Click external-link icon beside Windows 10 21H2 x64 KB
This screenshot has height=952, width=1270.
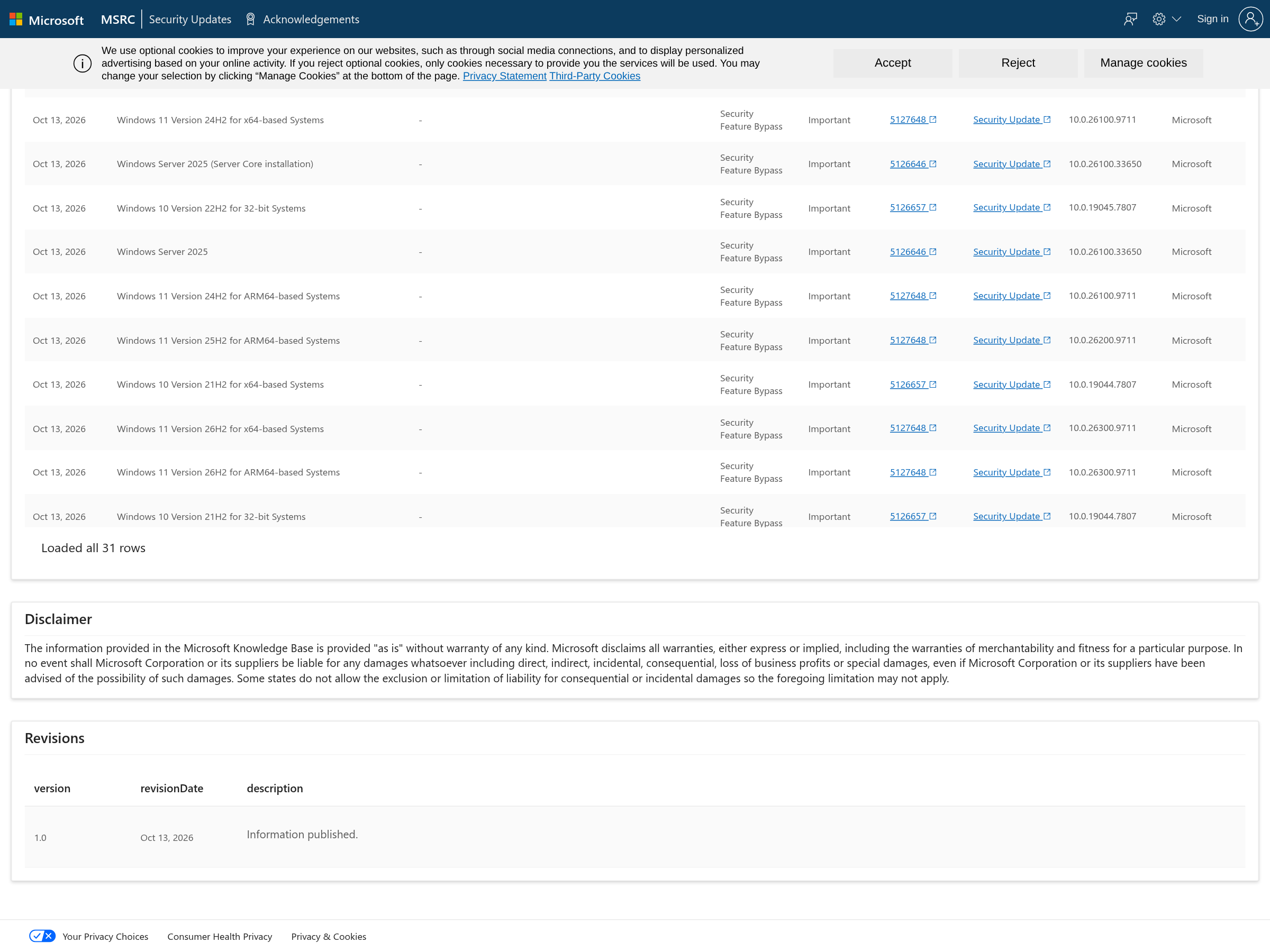(x=932, y=385)
